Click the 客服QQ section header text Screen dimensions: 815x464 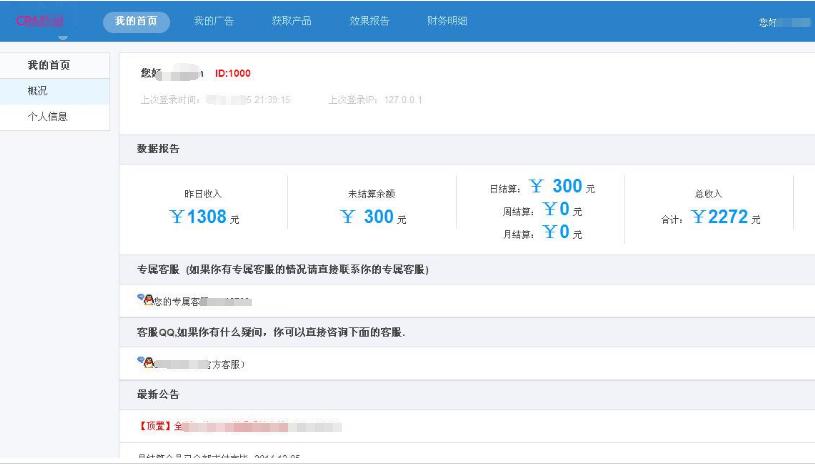click(x=271, y=332)
